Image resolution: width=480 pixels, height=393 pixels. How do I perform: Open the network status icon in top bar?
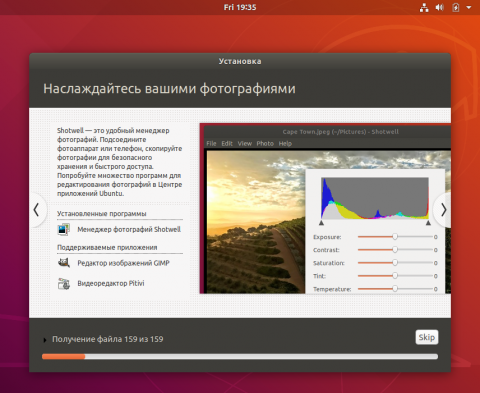(424, 7)
